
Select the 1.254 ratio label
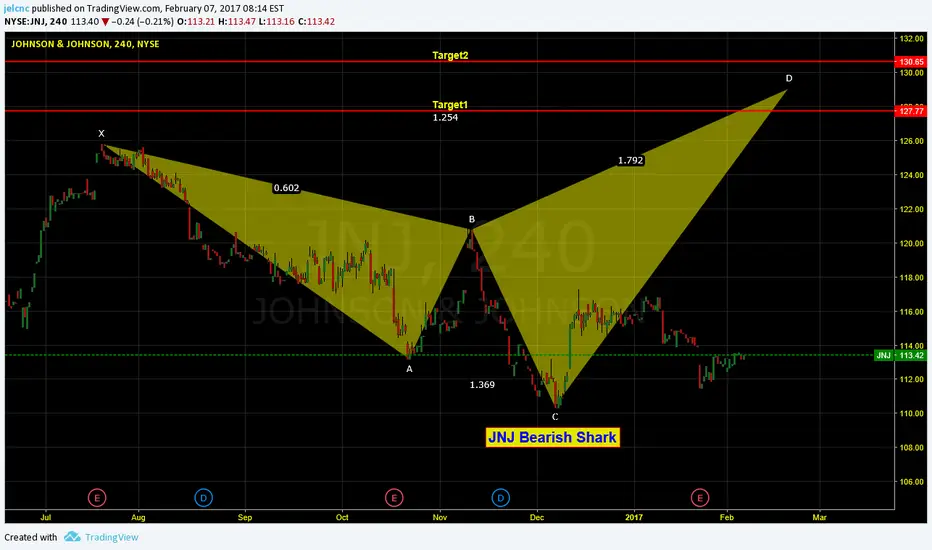[x=445, y=118]
